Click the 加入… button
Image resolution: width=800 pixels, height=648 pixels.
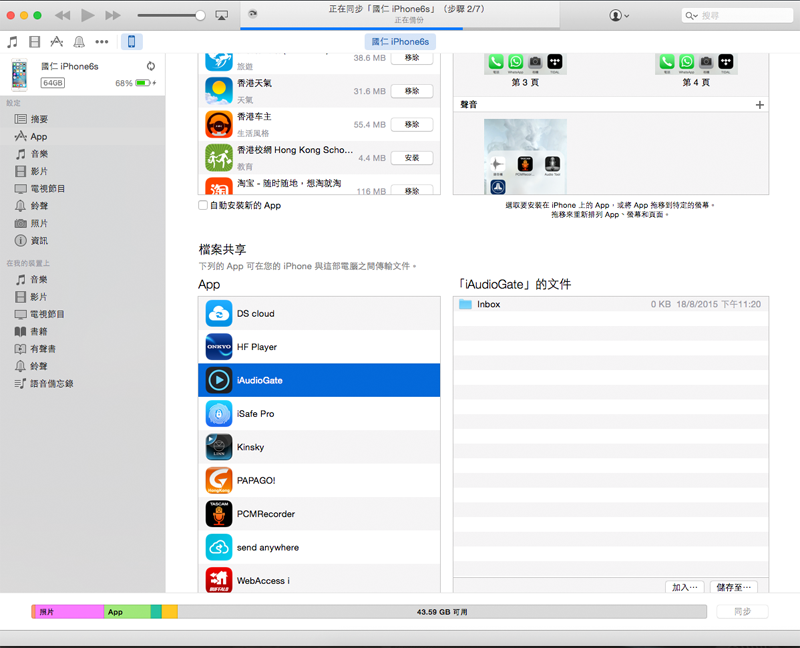685,587
